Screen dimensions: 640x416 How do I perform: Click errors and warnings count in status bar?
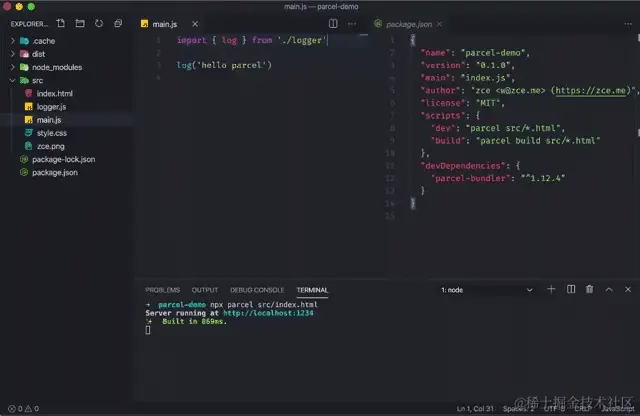(23, 408)
